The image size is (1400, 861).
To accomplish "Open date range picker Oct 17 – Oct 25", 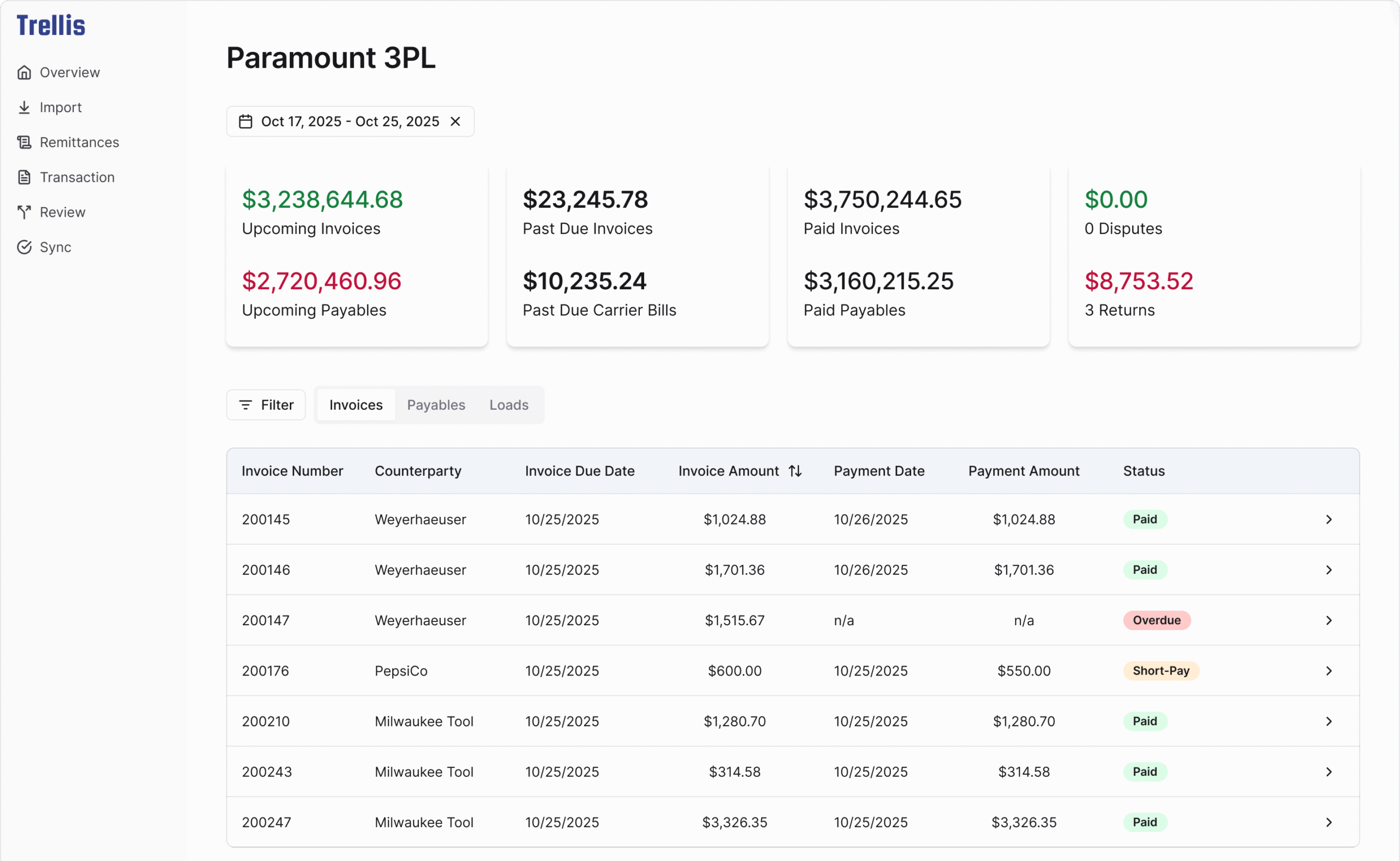I will click(349, 121).
